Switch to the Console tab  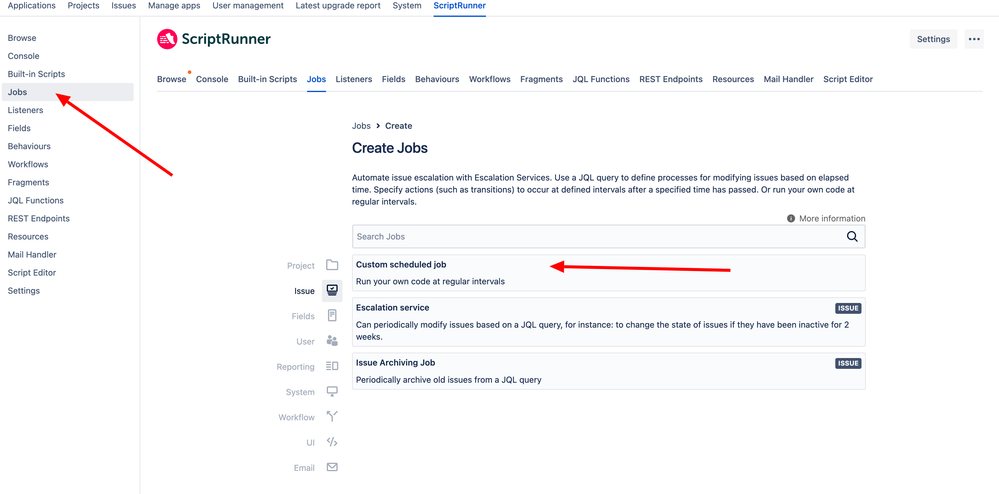pyautogui.click(x=212, y=80)
